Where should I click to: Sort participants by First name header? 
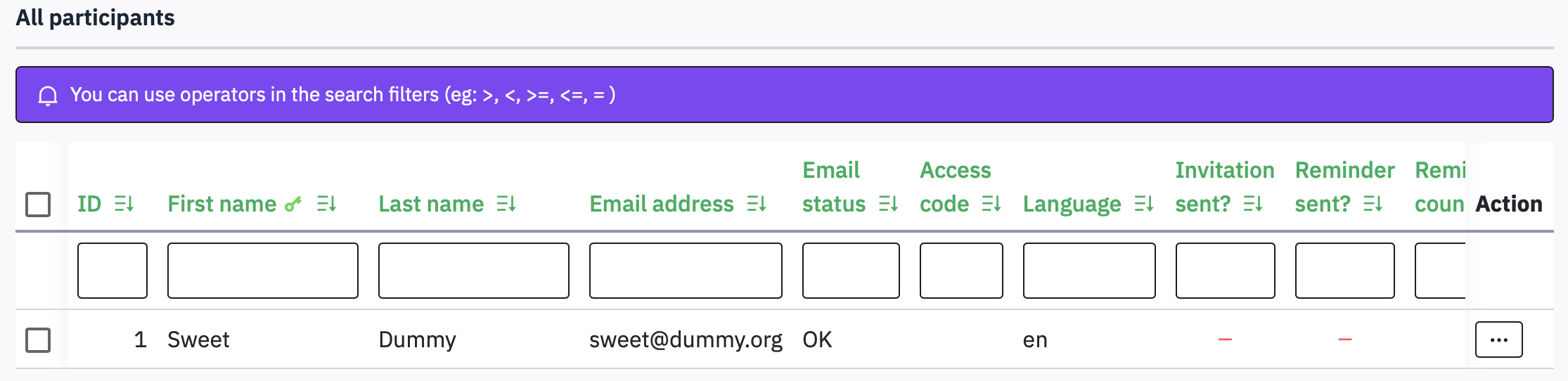[221, 204]
